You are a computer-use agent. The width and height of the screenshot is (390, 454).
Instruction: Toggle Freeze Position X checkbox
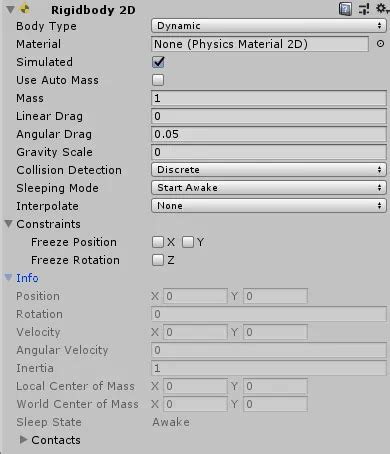(158, 242)
